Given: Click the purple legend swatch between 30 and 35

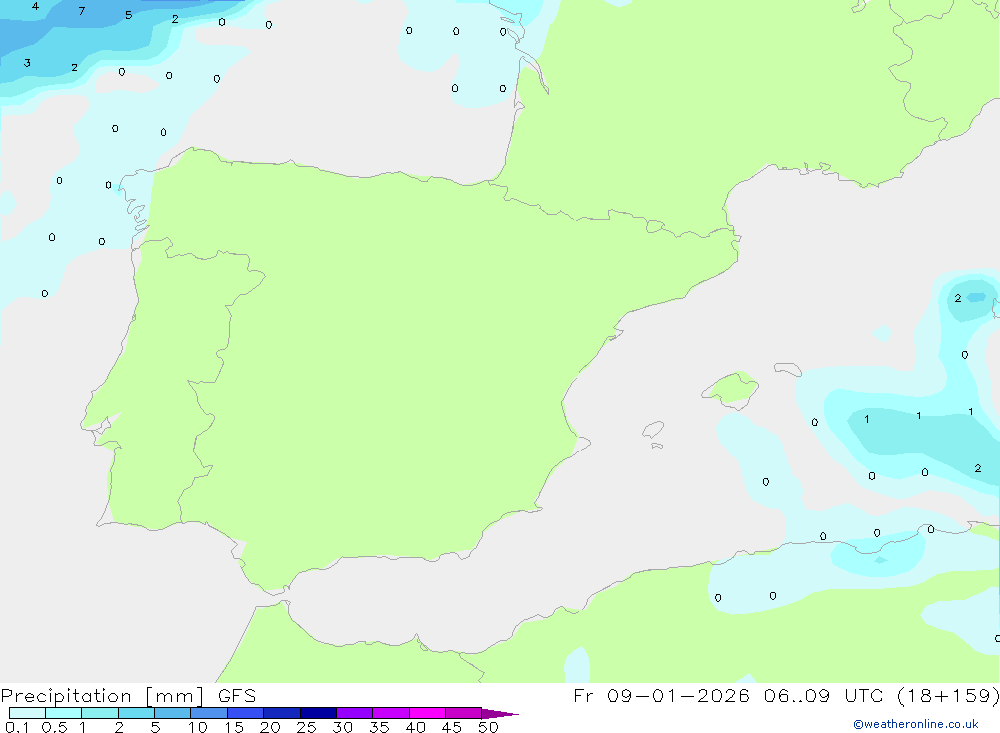Looking at the screenshot, I should click(355, 713).
